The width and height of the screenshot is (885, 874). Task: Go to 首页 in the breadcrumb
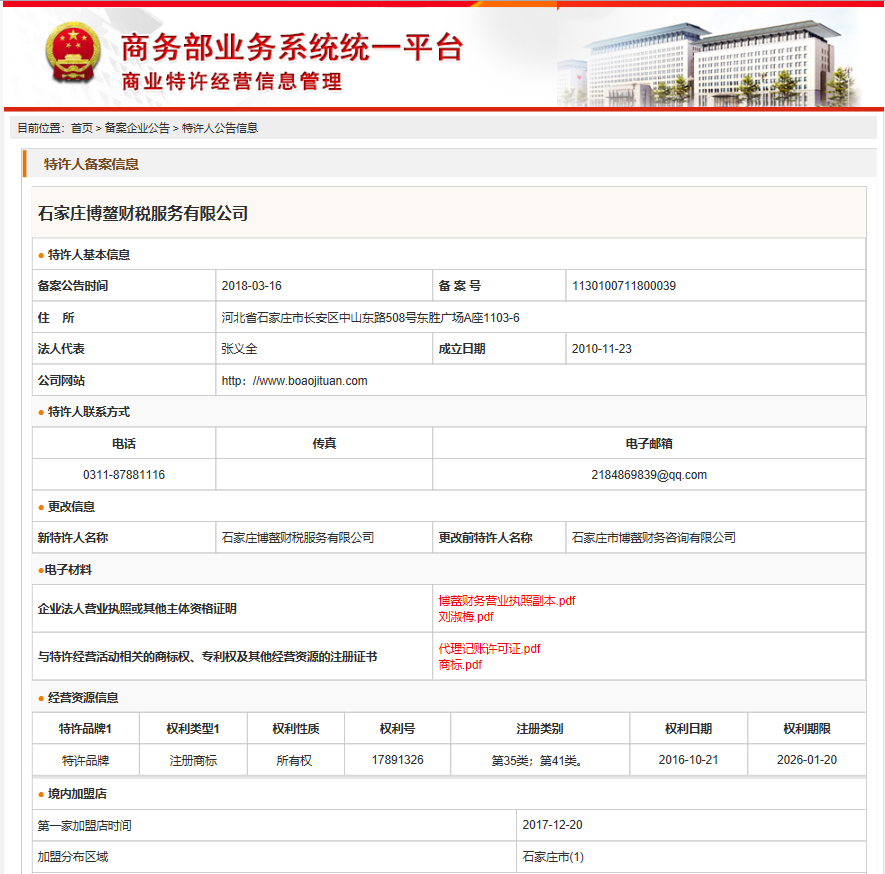click(81, 128)
